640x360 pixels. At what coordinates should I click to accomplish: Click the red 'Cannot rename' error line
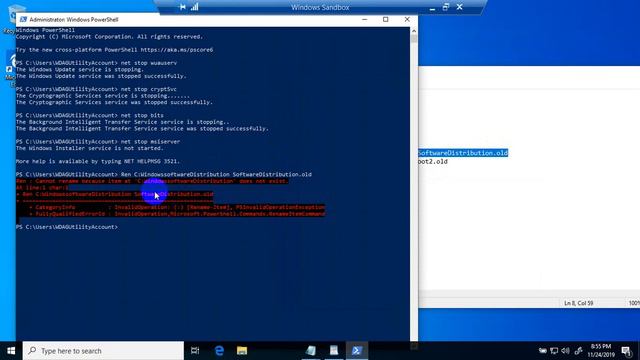tap(152, 181)
